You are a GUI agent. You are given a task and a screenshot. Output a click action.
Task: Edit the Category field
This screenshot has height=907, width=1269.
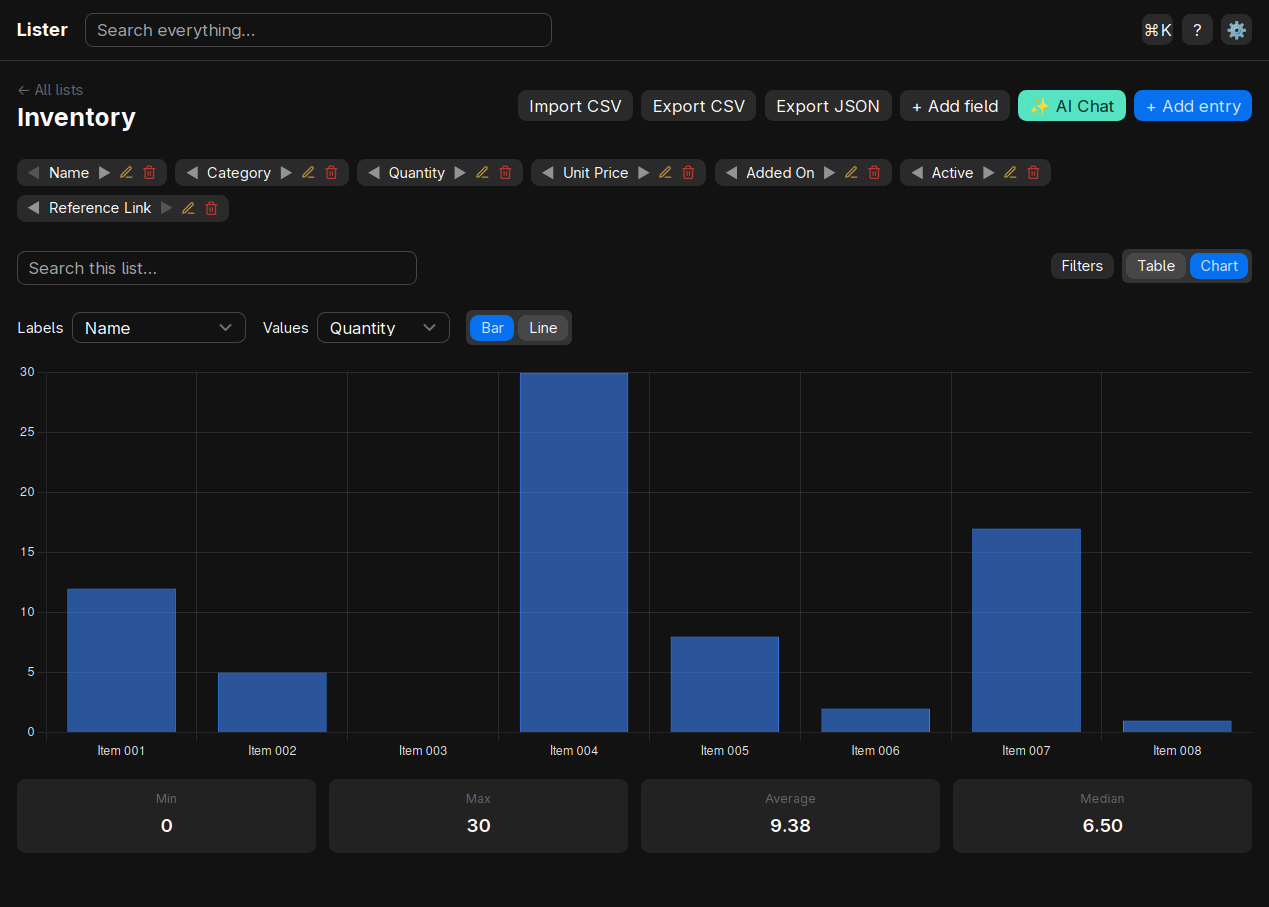(x=308, y=173)
